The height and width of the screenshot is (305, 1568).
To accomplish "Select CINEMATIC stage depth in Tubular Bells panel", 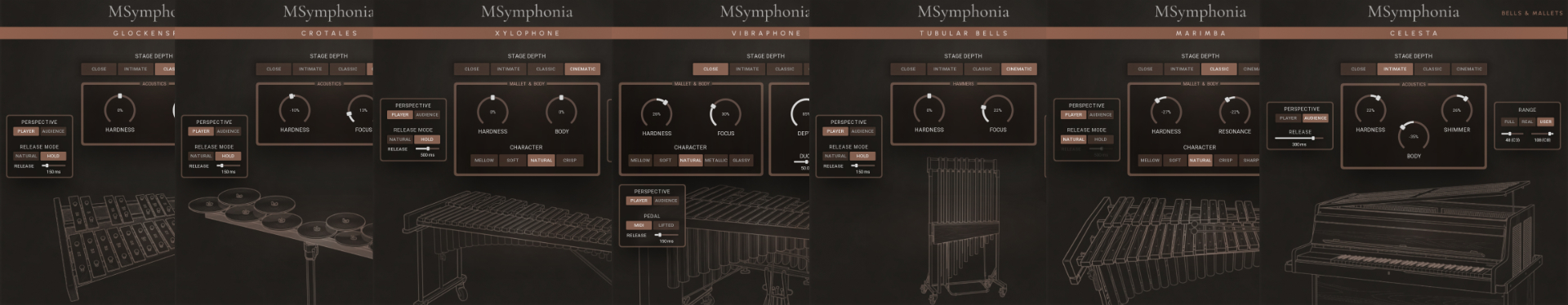I will tap(1019, 69).
